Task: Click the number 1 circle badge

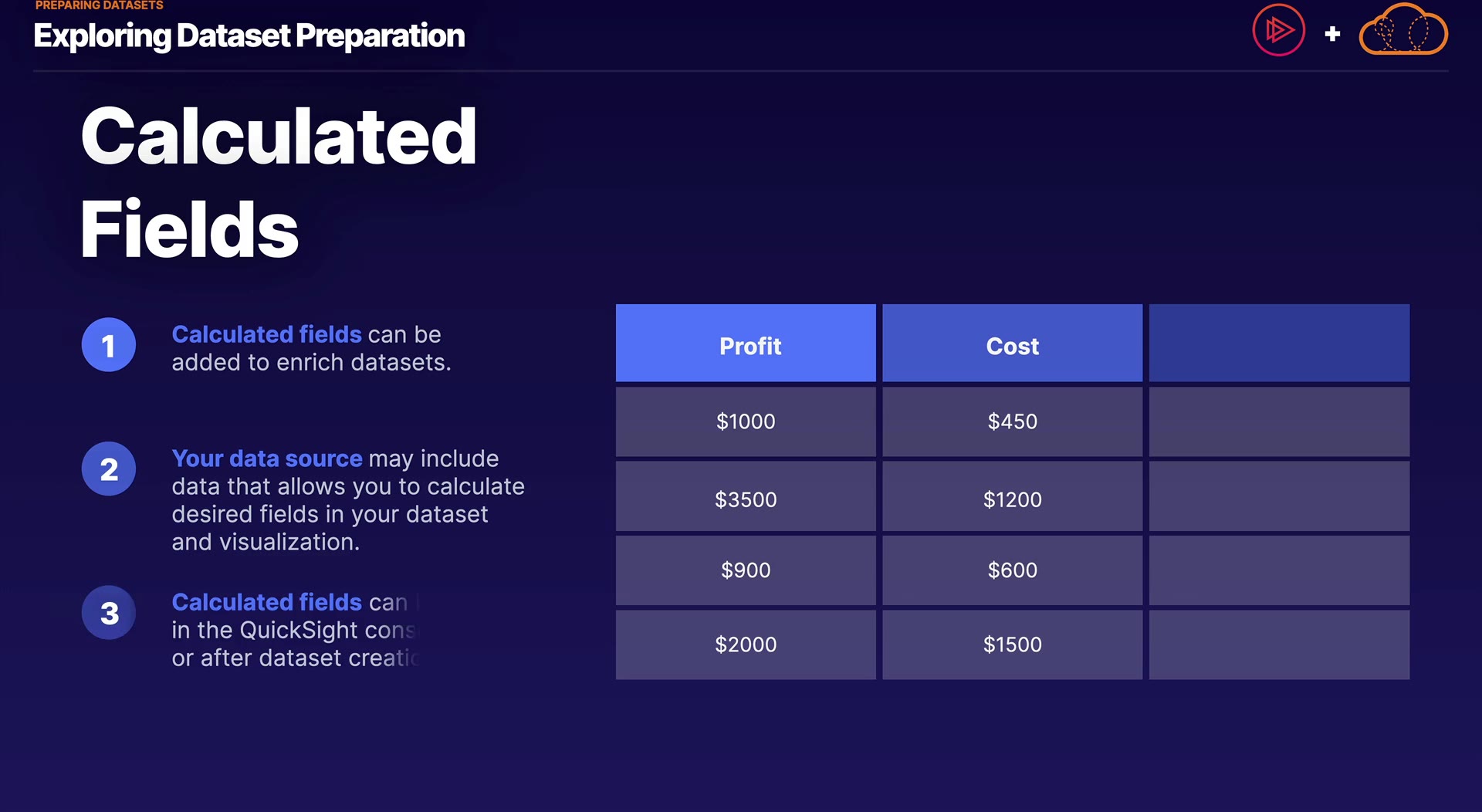Action: pos(109,345)
